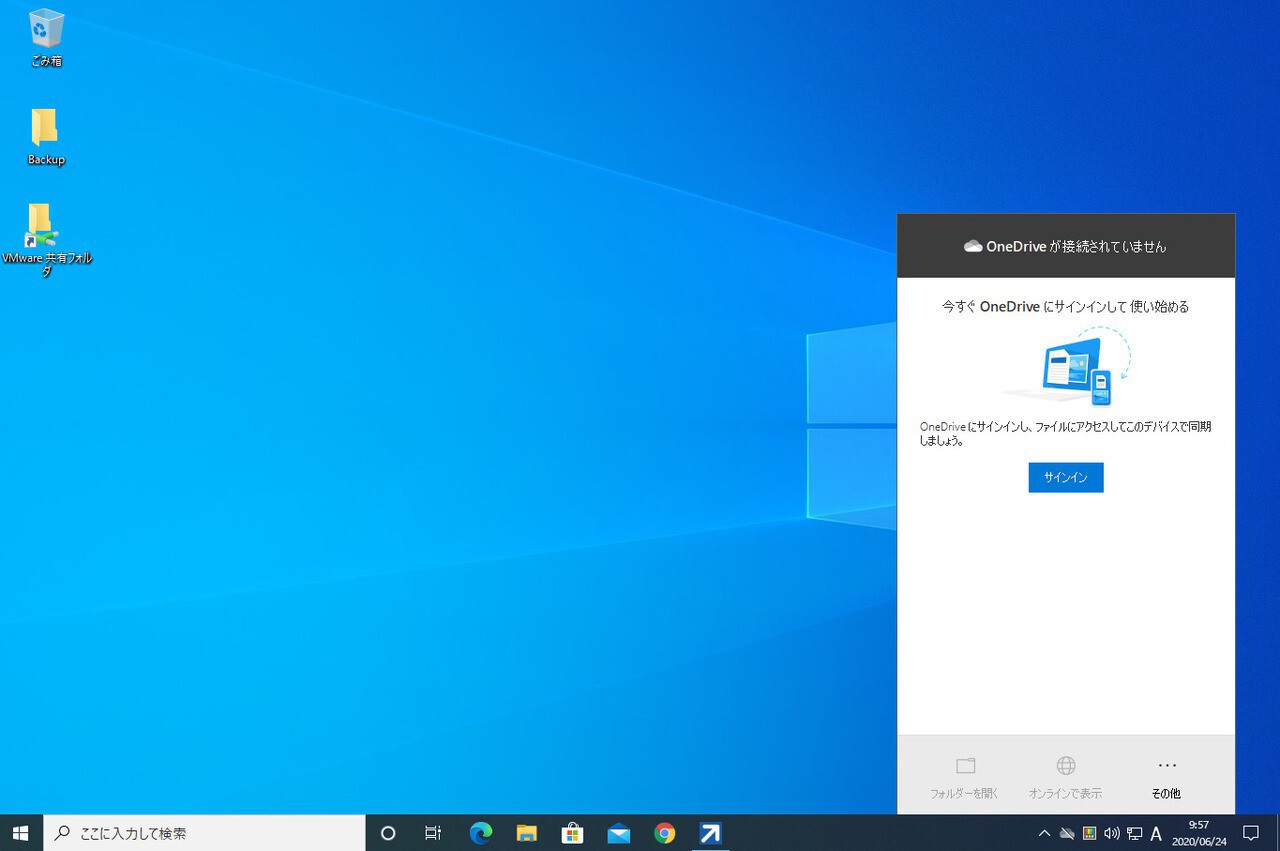The width and height of the screenshot is (1280, 851).
Task: Toggle the IME input mode A indicator
Action: click(x=1156, y=833)
